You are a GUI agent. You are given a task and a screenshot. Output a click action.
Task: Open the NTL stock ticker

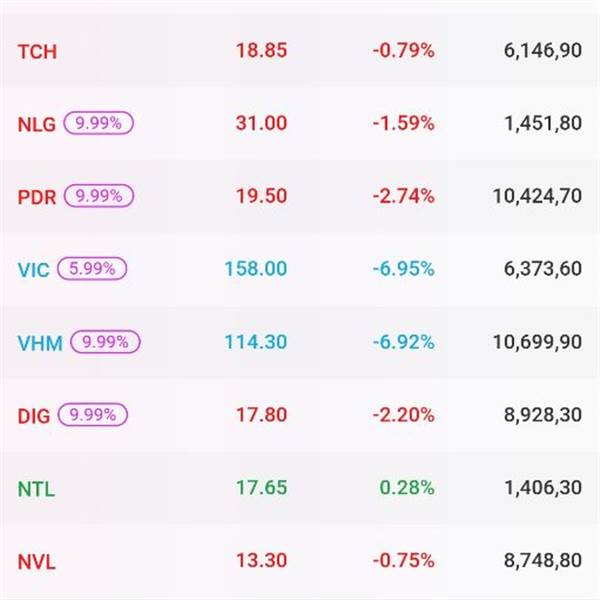pos(36,489)
